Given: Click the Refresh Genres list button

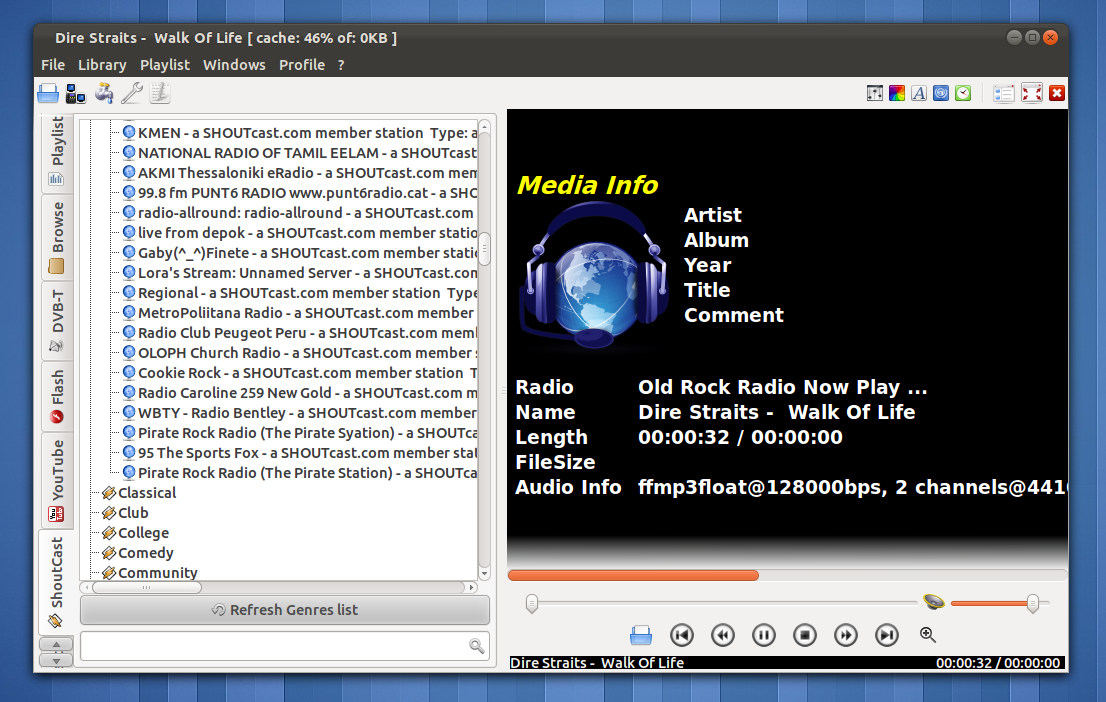Looking at the screenshot, I should [x=285, y=610].
